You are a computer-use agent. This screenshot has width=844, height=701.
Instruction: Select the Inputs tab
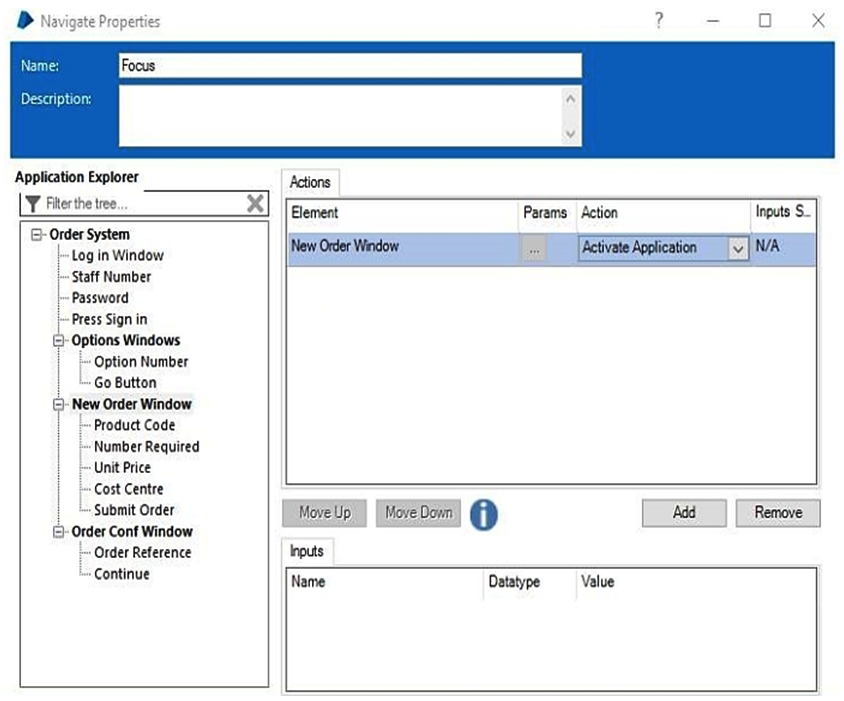(x=307, y=551)
